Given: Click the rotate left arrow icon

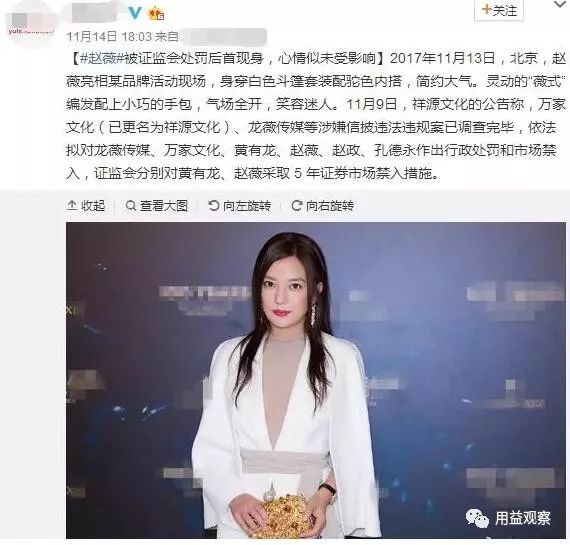Looking at the screenshot, I should click(x=214, y=206).
